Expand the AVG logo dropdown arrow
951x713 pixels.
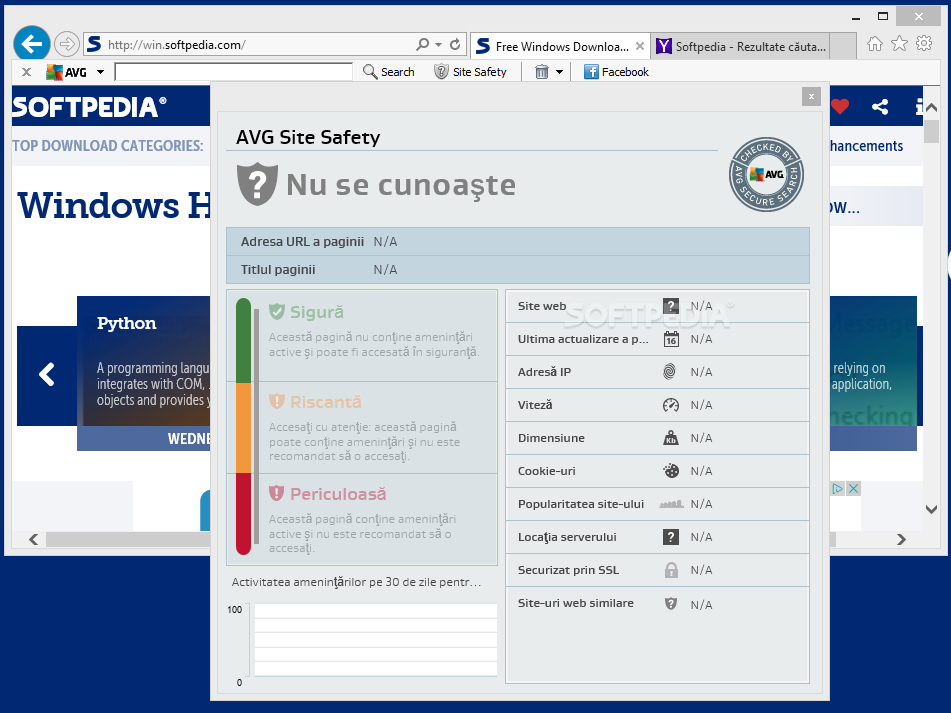pos(101,72)
